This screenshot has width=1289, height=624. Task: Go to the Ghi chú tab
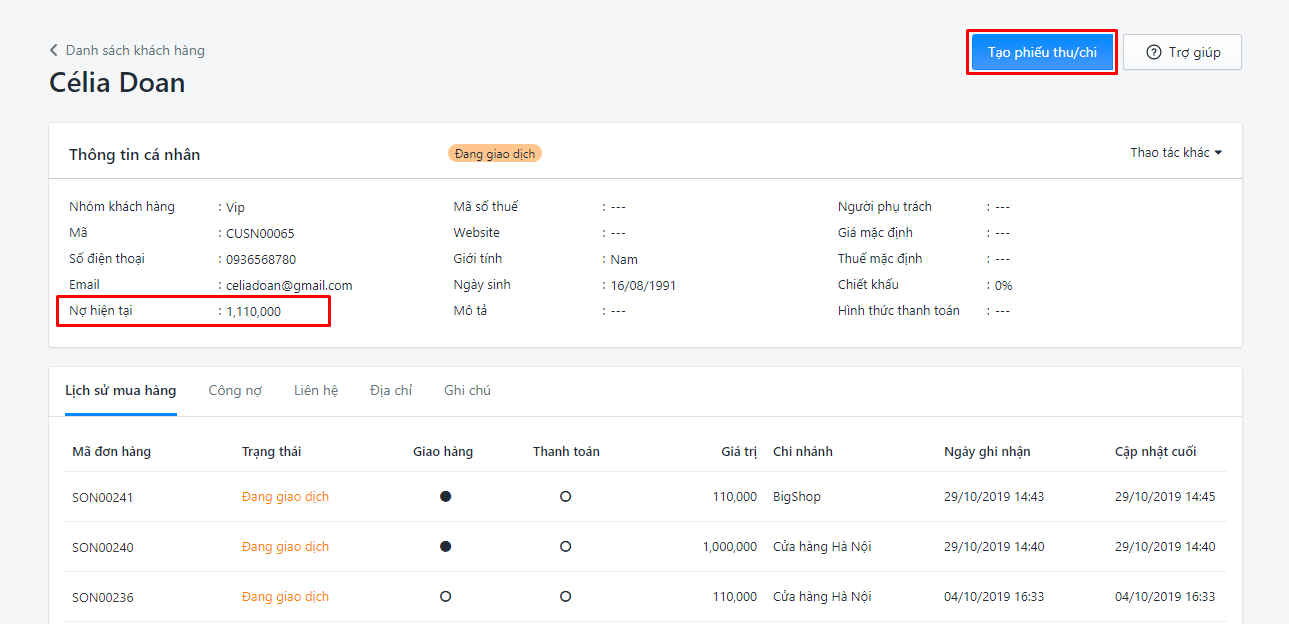pyautogui.click(x=467, y=390)
